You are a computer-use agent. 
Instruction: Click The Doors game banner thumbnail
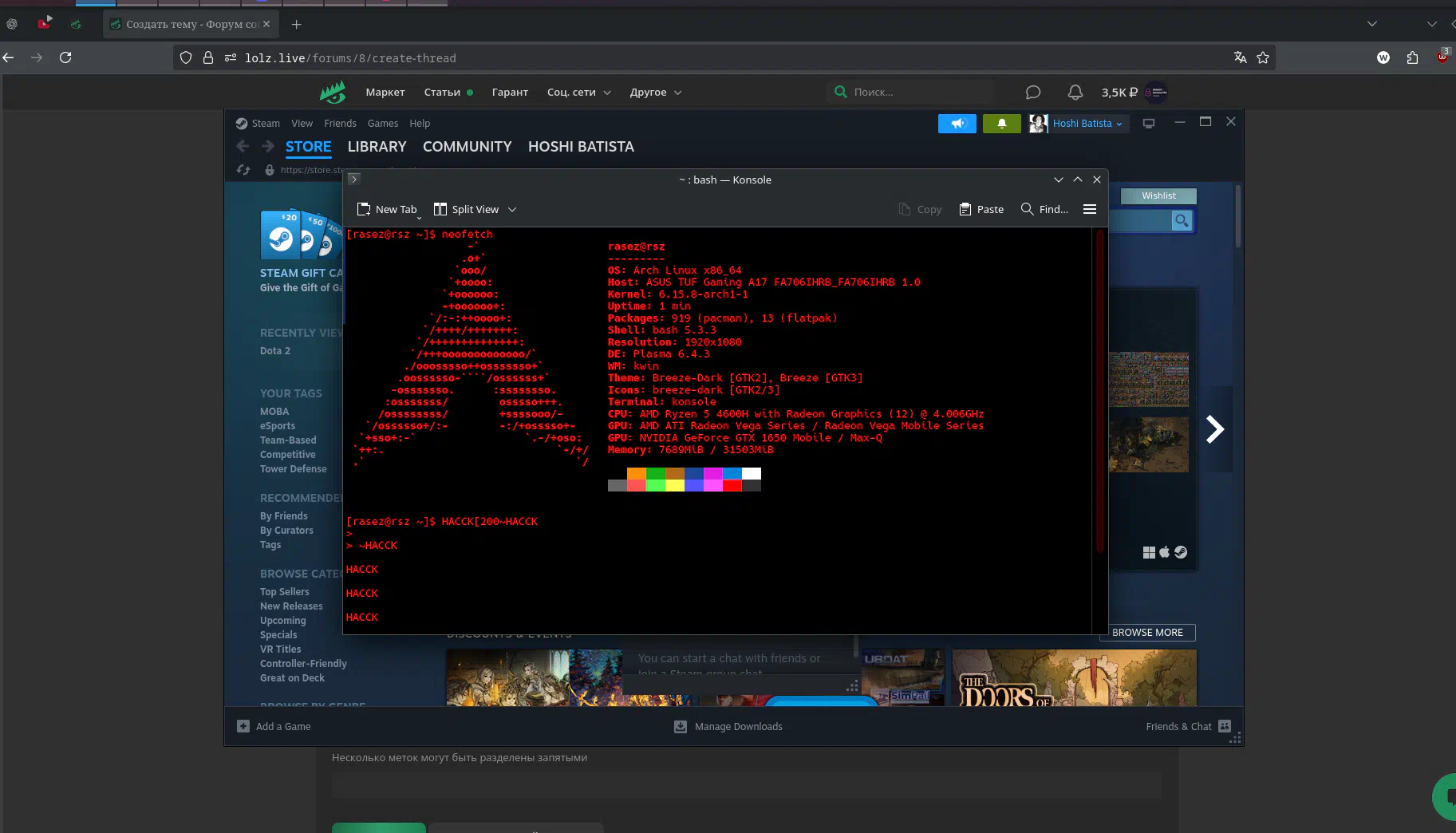[x=1074, y=678]
